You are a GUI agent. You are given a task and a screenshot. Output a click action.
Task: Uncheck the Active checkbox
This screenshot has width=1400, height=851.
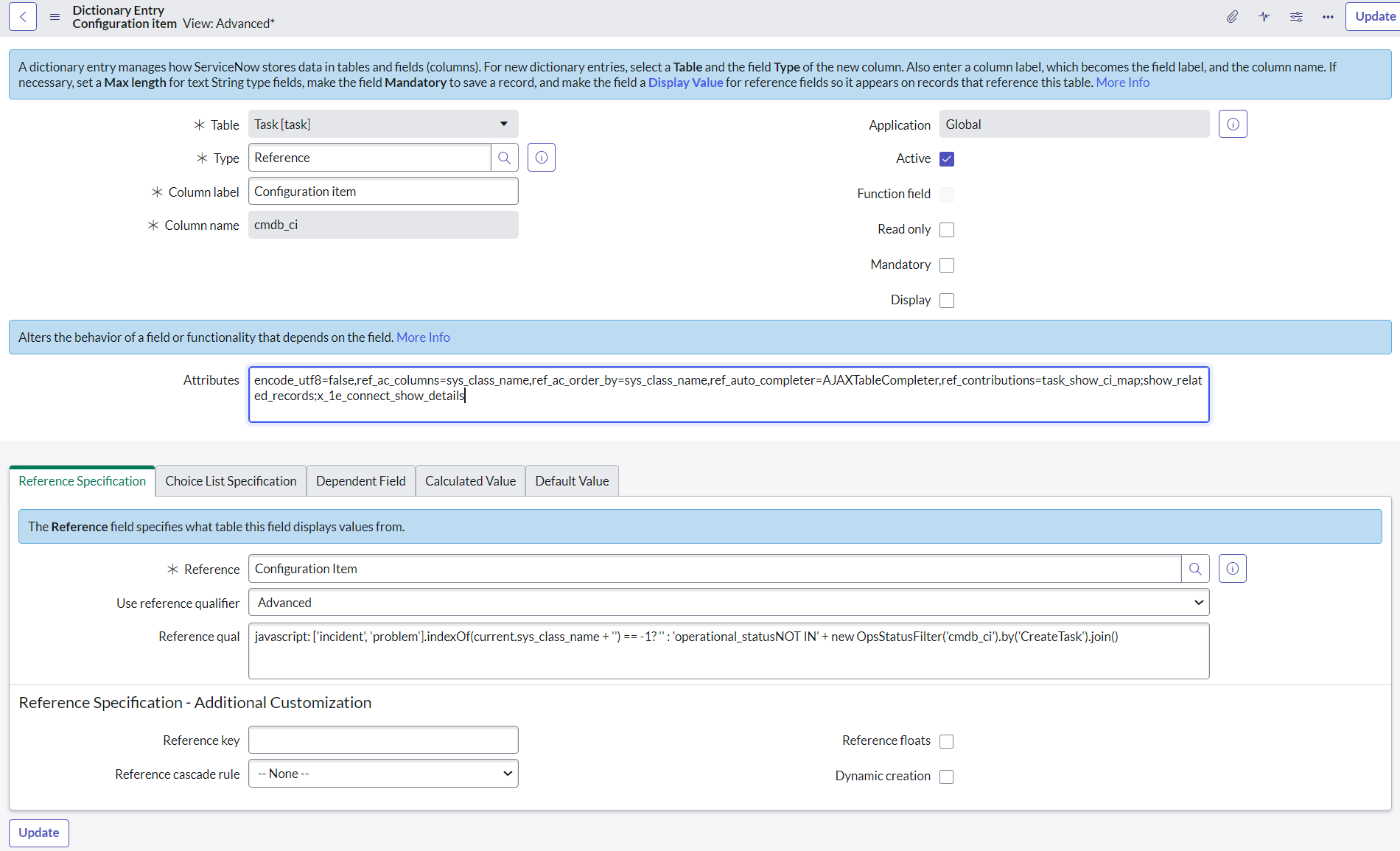pyautogui.click(x=947, y=159)
